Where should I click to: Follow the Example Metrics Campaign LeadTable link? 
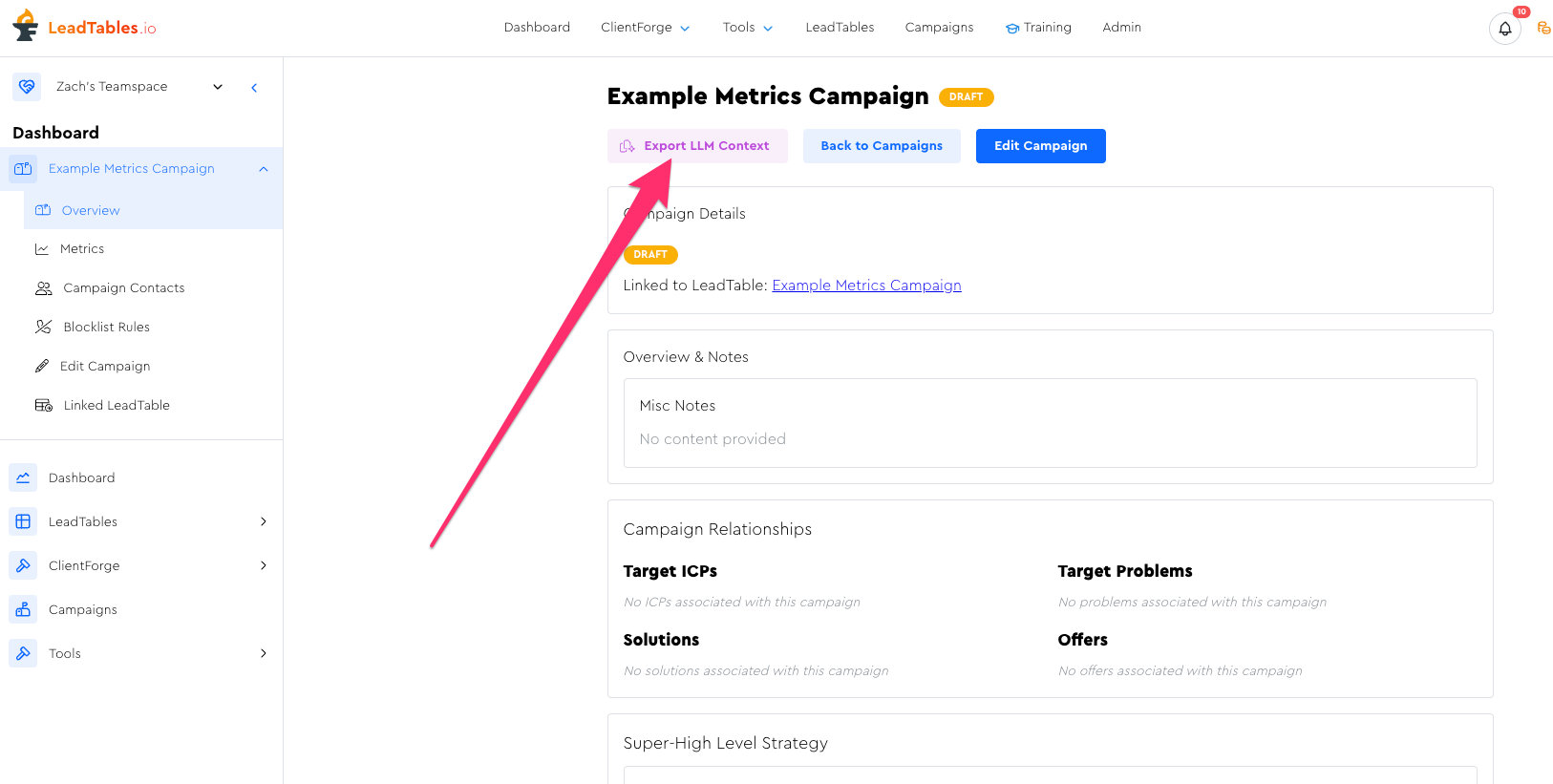[x=866, y=286]
